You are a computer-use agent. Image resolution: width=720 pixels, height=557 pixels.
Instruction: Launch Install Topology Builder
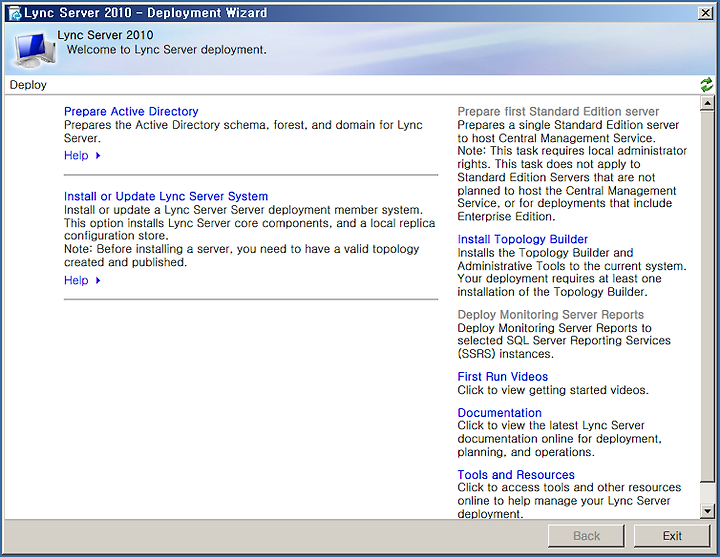(x=523, y=239)
